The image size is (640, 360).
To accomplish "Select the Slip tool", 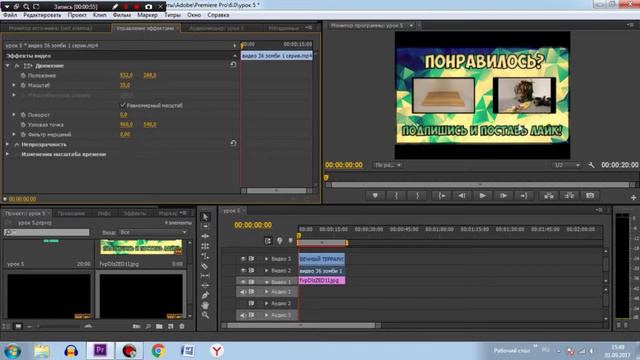I will [x=205, y=276].
